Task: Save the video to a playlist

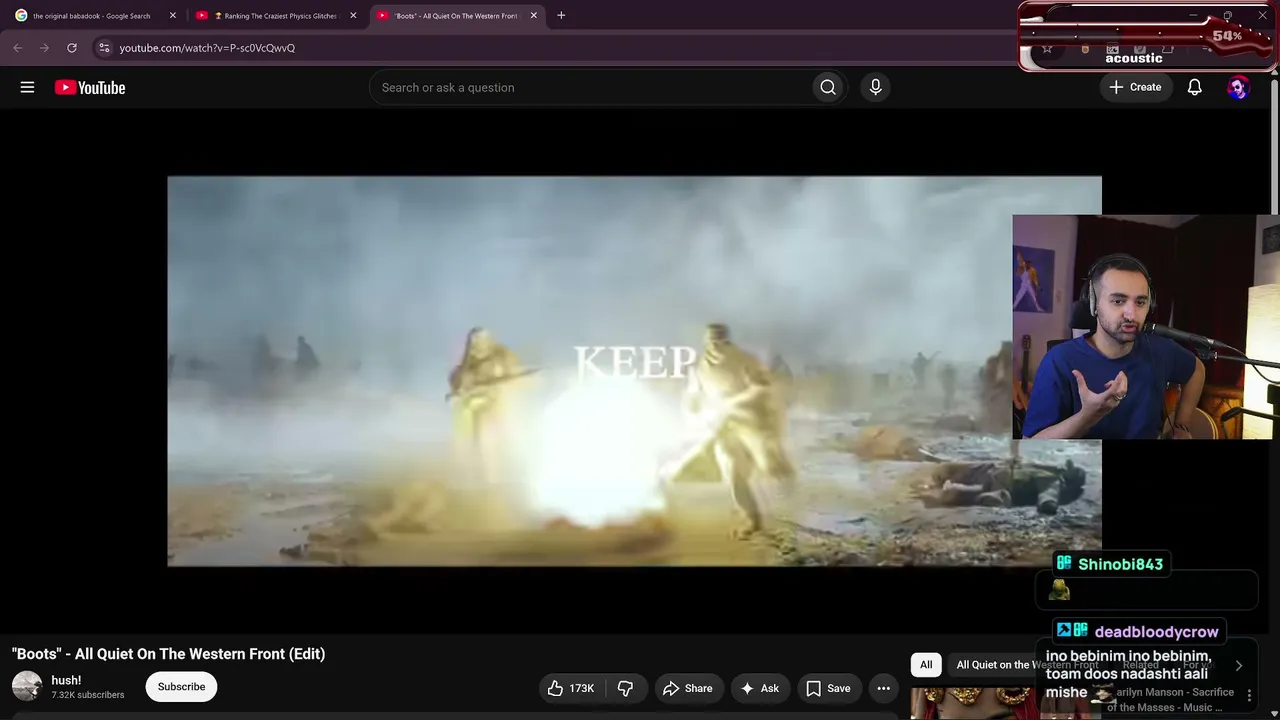Action: click(828, 688)
